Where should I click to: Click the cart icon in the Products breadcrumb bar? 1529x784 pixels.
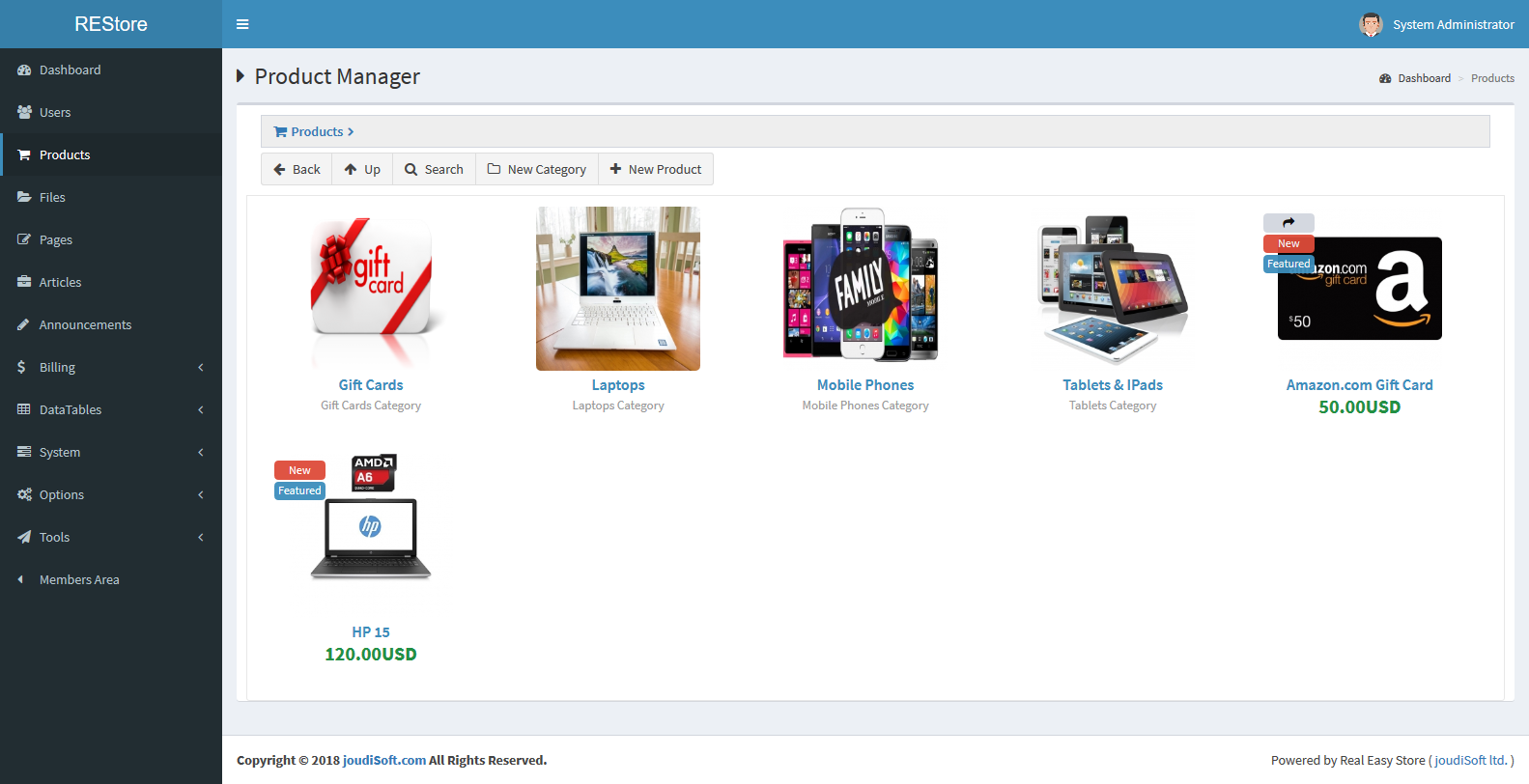[280, 131]
